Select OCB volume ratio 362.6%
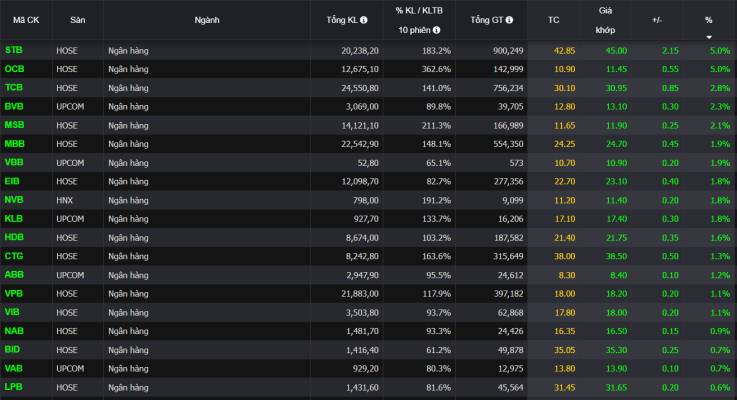 436,69
